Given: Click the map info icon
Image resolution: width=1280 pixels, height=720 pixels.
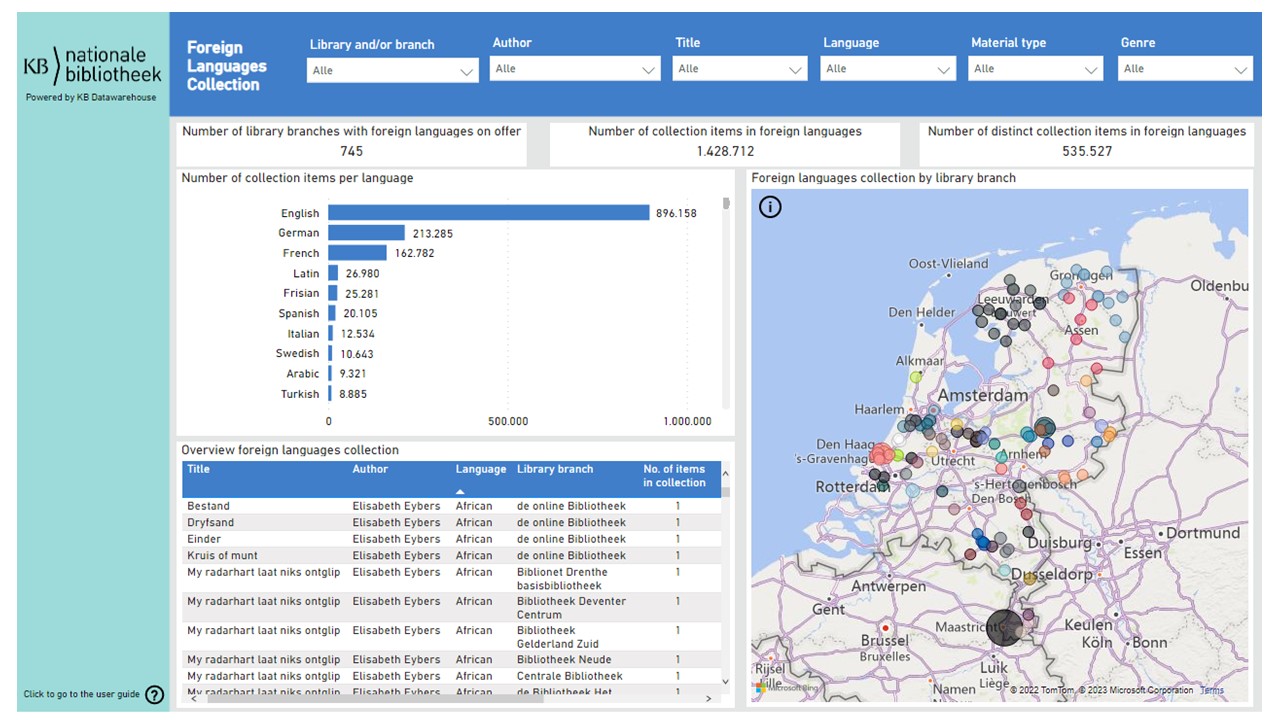Looking at the screenshot, I should 770,207.
